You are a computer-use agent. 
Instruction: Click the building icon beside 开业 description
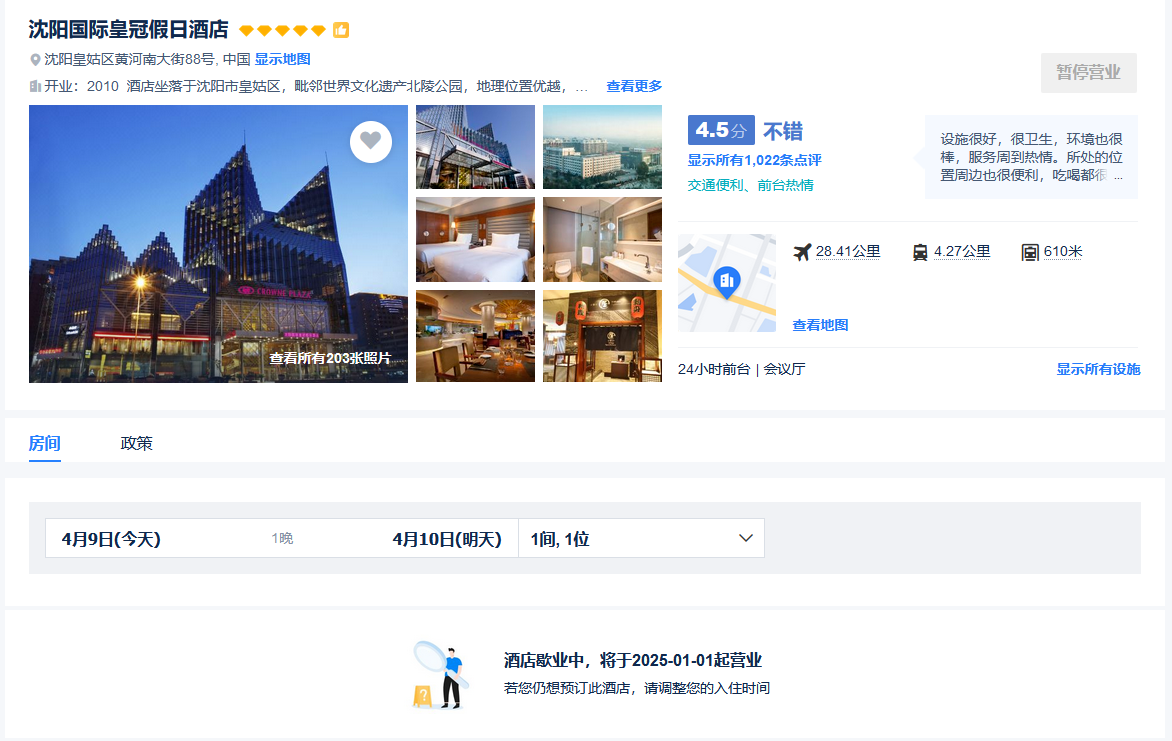tap(35, 86)
